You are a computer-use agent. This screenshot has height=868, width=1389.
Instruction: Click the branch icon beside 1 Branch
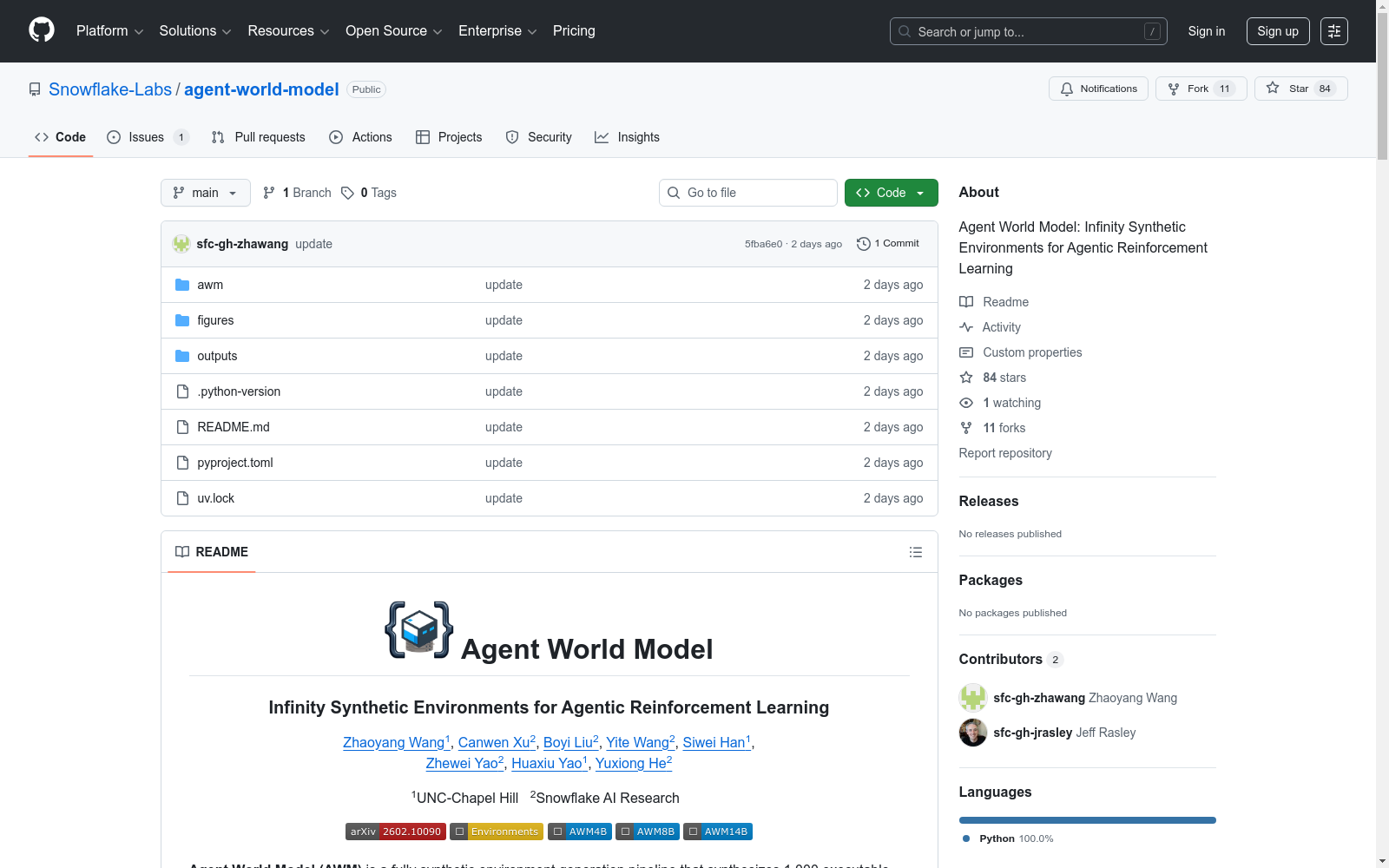click(x=269, y=193)
